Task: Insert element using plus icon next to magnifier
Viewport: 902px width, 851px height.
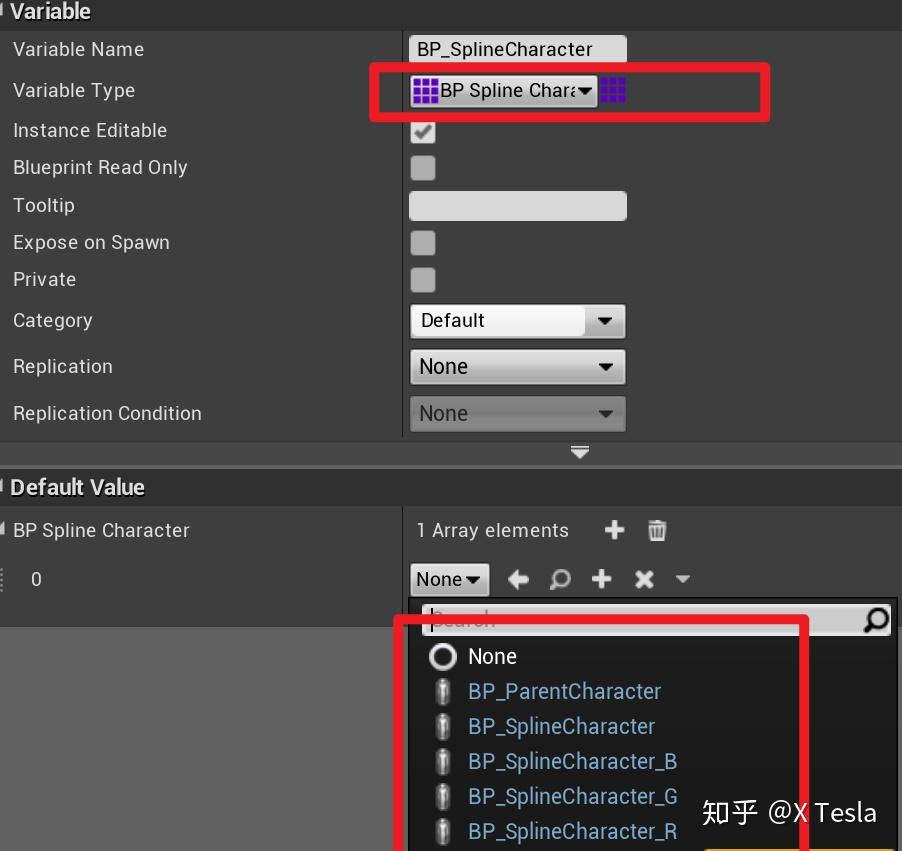Action: tap(604, 579)
